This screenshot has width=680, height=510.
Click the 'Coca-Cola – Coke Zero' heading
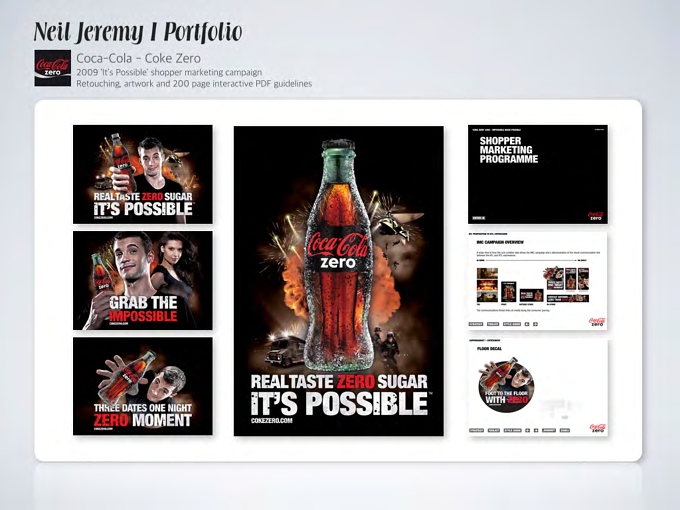click(138, 58)
